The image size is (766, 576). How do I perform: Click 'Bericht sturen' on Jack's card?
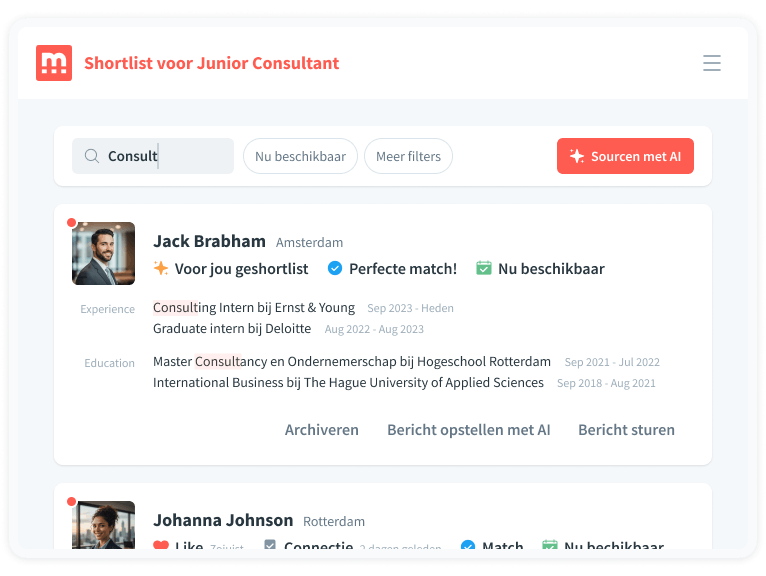[x=626, y=430]
